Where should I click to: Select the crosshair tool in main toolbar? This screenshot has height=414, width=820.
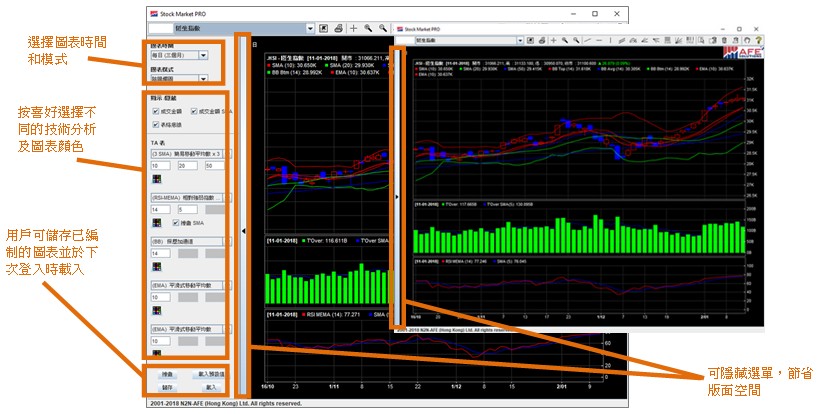click(353, 29)
